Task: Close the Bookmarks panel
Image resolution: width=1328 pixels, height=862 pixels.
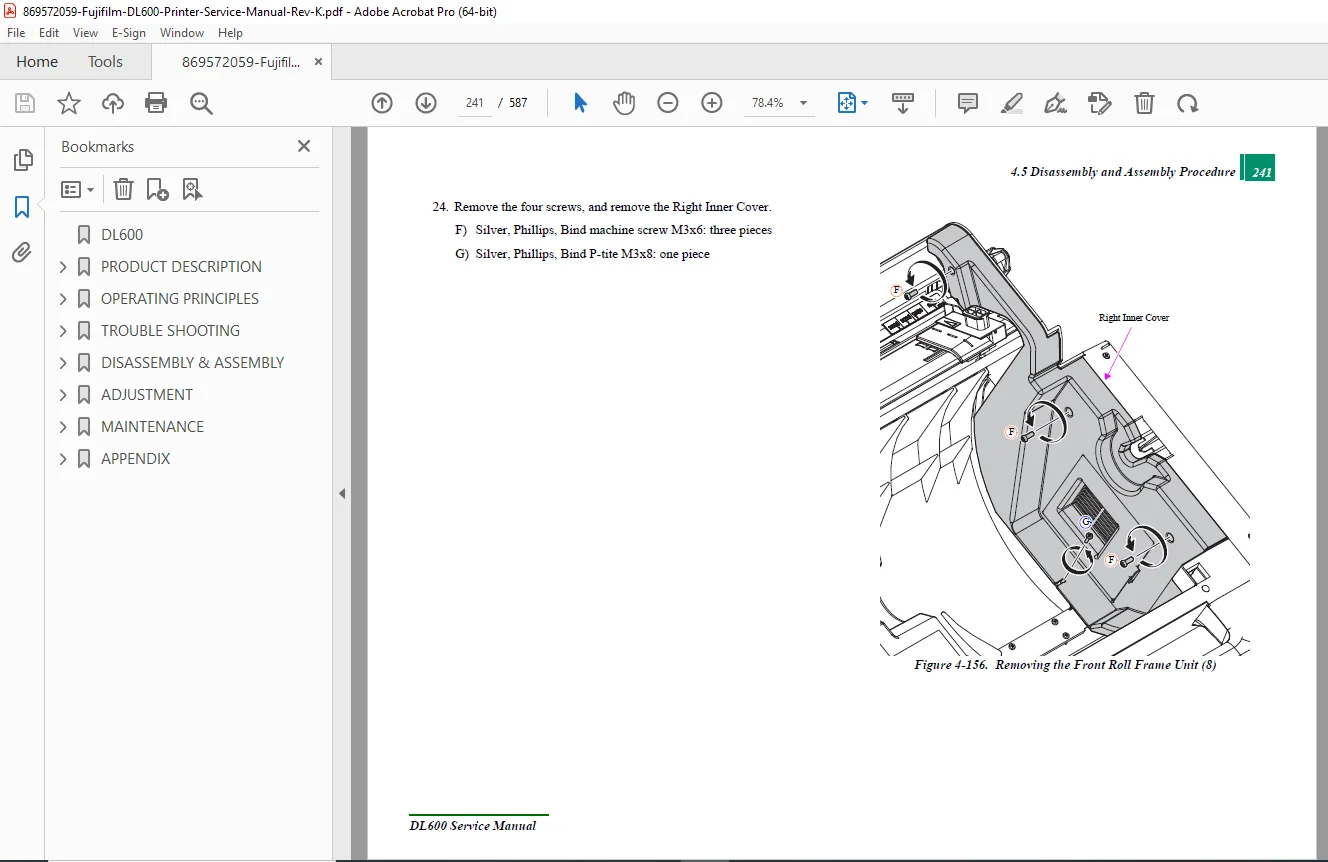Action: click(x=304, y=146)
